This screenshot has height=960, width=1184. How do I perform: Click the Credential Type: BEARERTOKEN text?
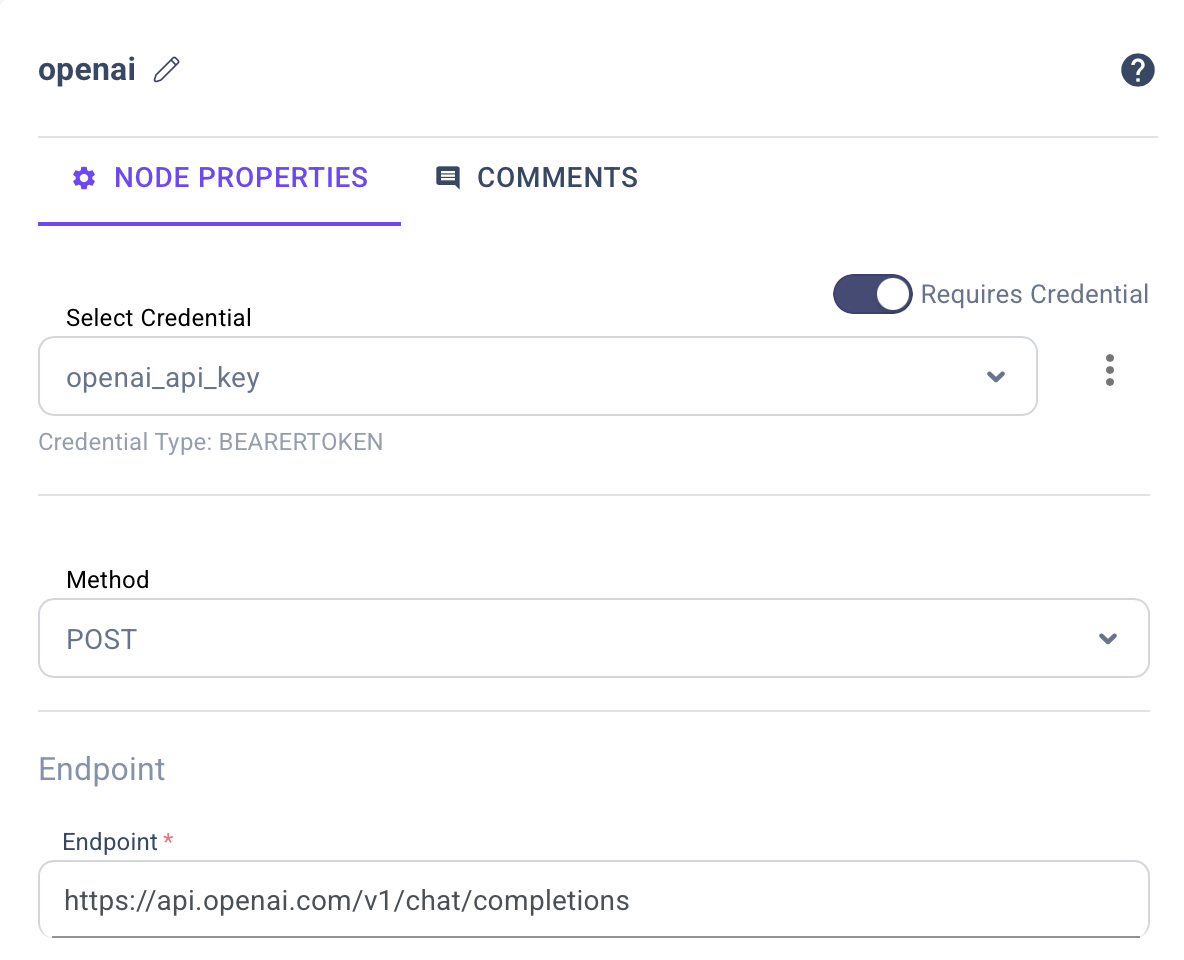(x=211, y=442)
